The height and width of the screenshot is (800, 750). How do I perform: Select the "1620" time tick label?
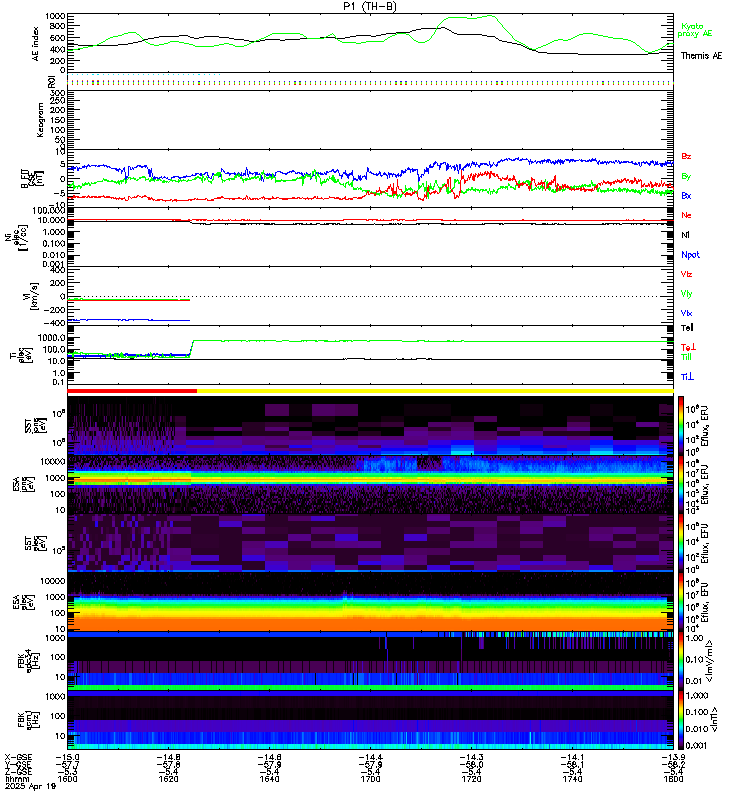[x=168, y=779]
